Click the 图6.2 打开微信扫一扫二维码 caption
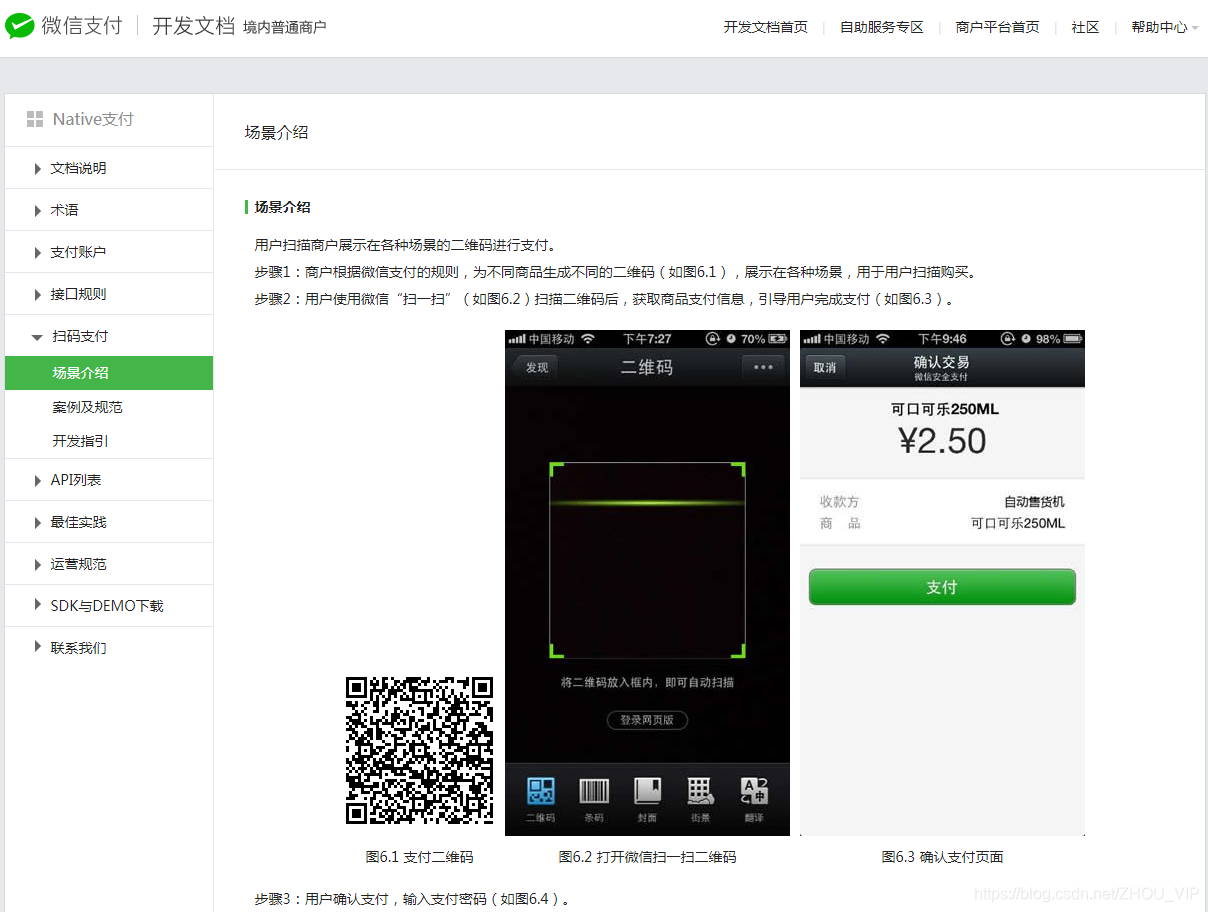Image resolution: width=1208 pixels, height=912 pixels. coord(647,857)
